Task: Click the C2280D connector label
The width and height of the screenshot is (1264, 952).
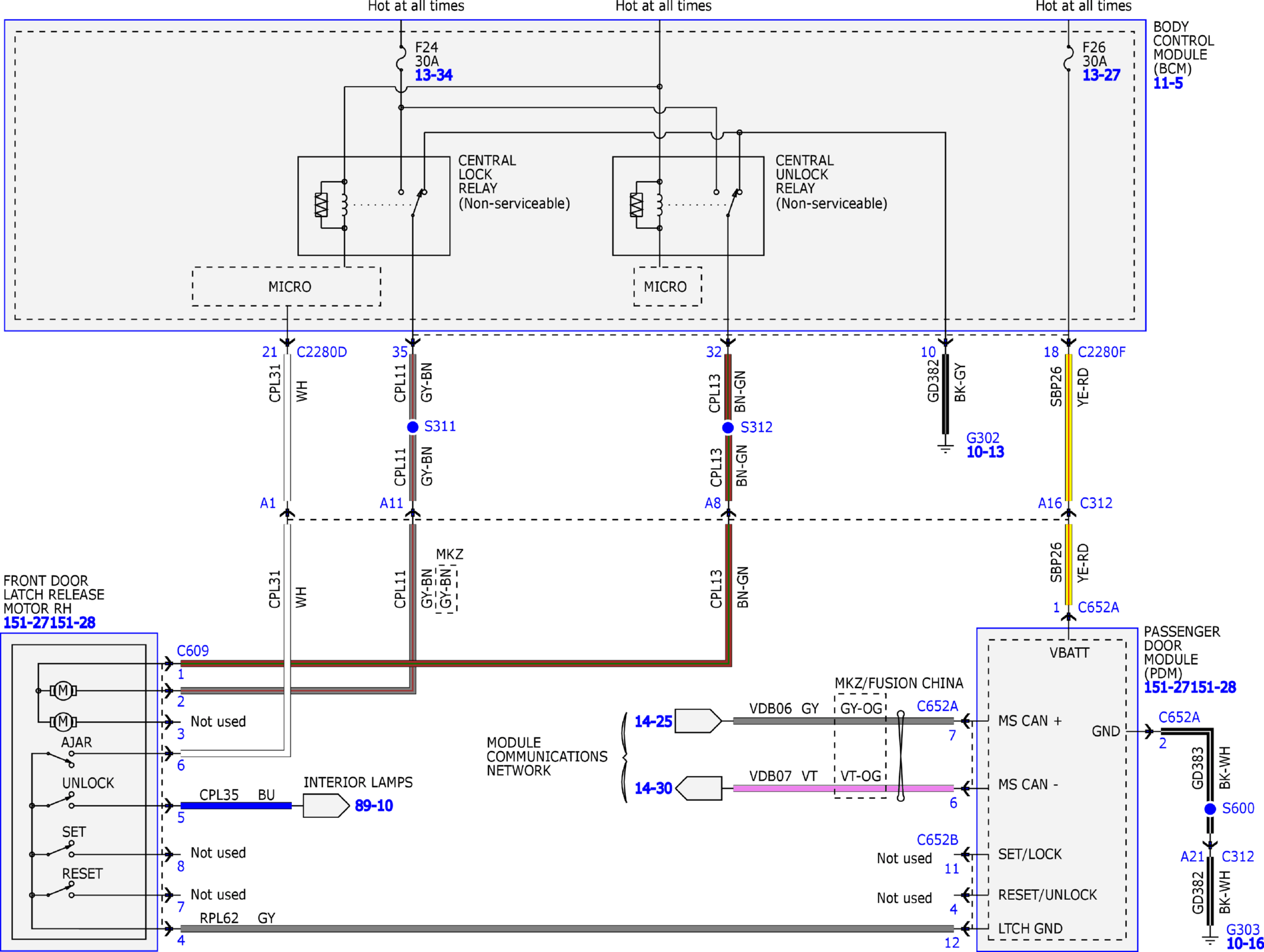Action: coord(322,352)
